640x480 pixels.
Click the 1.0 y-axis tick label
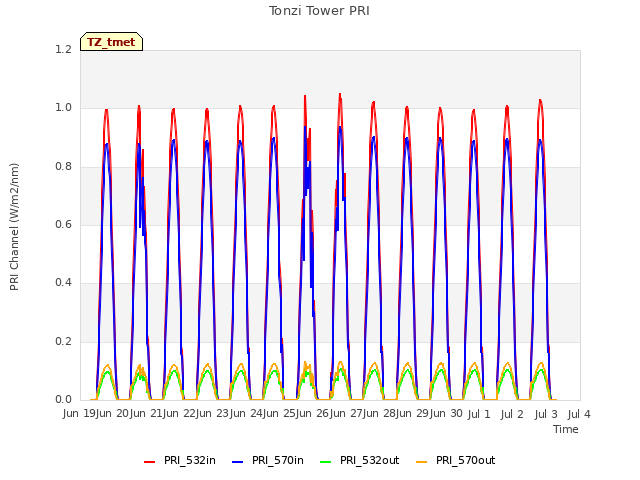[63, 108]
